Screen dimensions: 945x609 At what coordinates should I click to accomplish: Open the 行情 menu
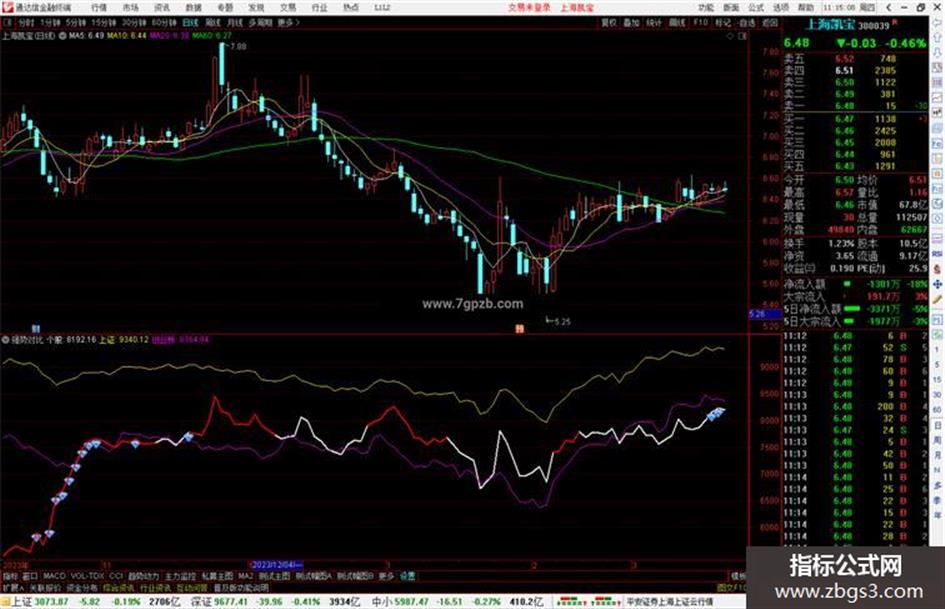[99, 8]
